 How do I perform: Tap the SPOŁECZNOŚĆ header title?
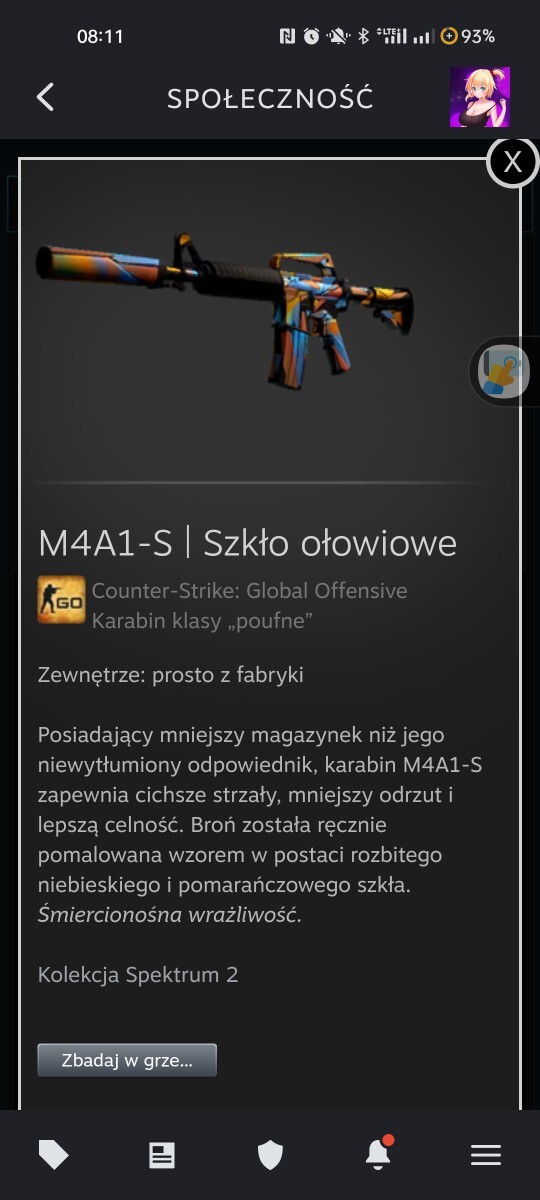270,98
